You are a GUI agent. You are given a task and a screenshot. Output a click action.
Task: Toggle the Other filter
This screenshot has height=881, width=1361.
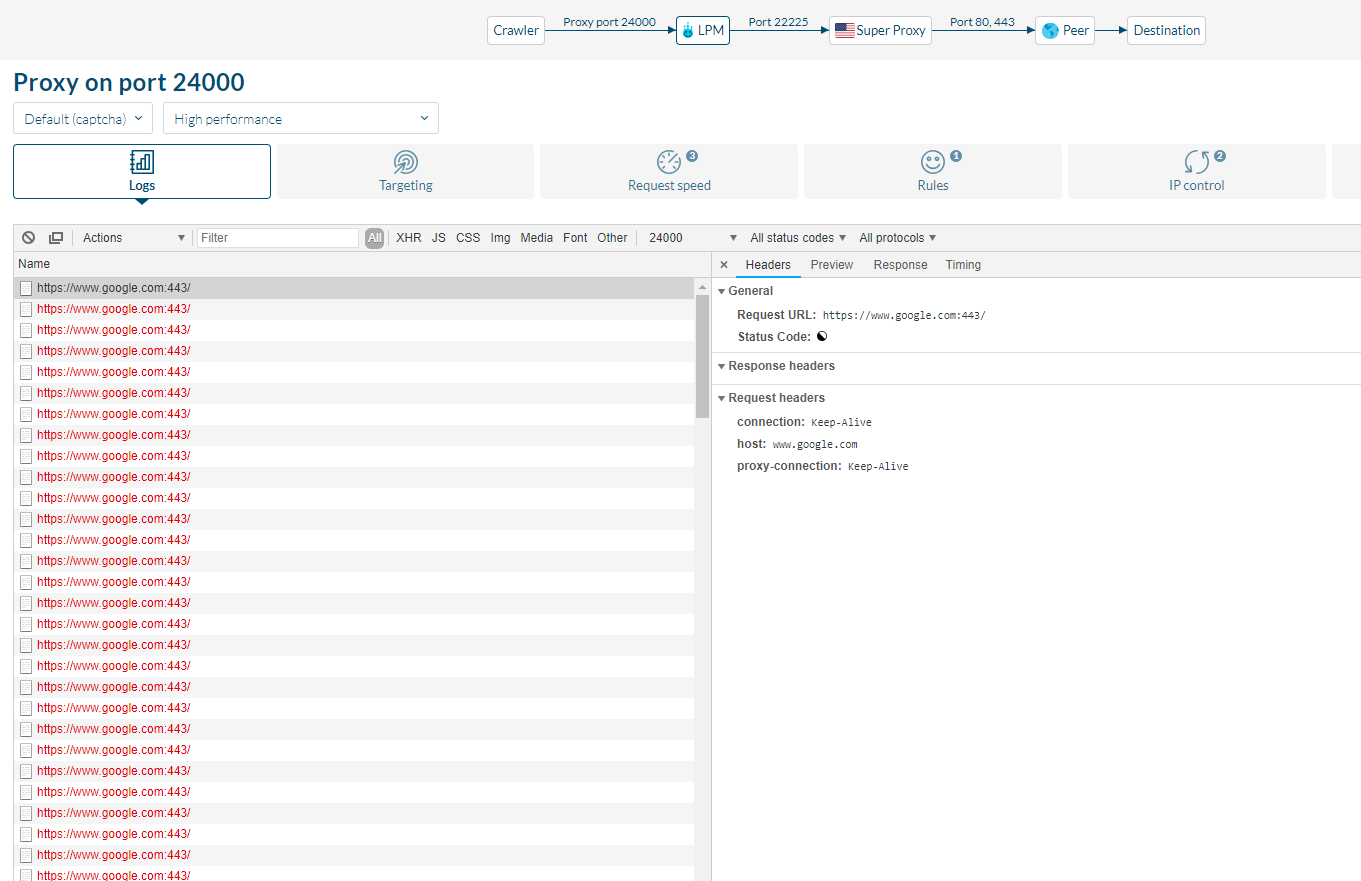(x=613, y=238)
